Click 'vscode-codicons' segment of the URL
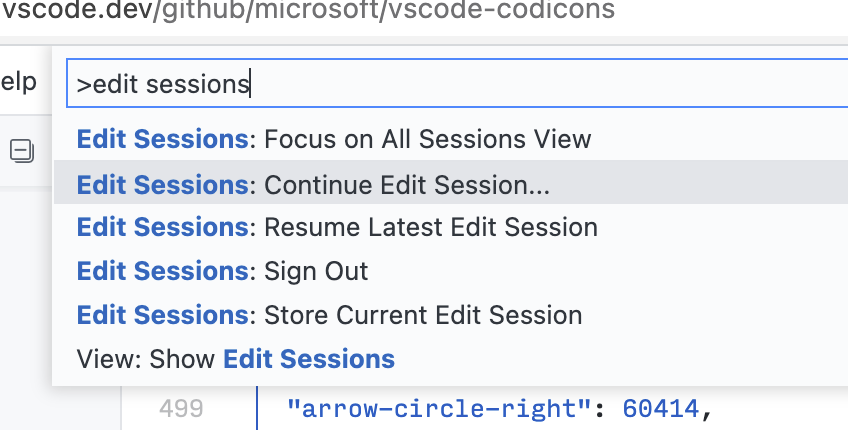Screen dimensions: 848x430 tap(501, 10)
